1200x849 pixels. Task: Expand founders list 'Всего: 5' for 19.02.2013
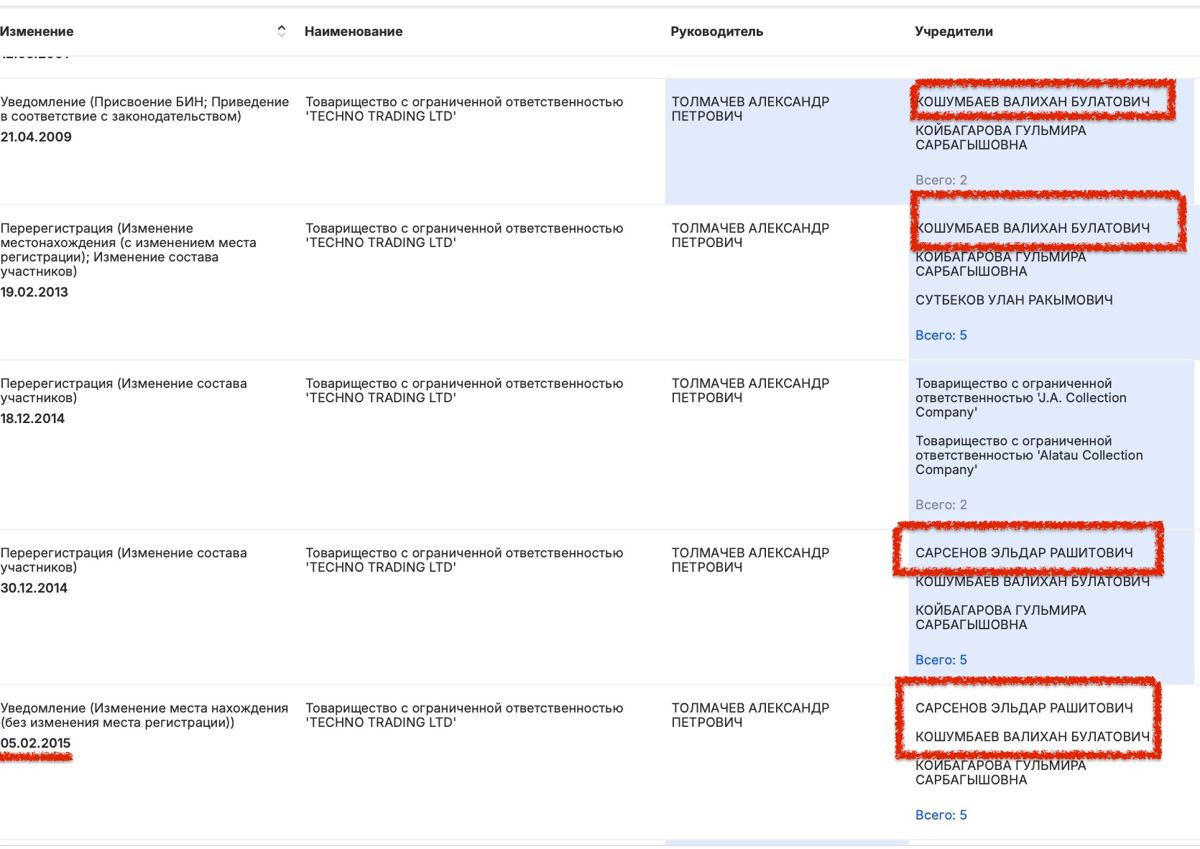click(x=941, y=335)
